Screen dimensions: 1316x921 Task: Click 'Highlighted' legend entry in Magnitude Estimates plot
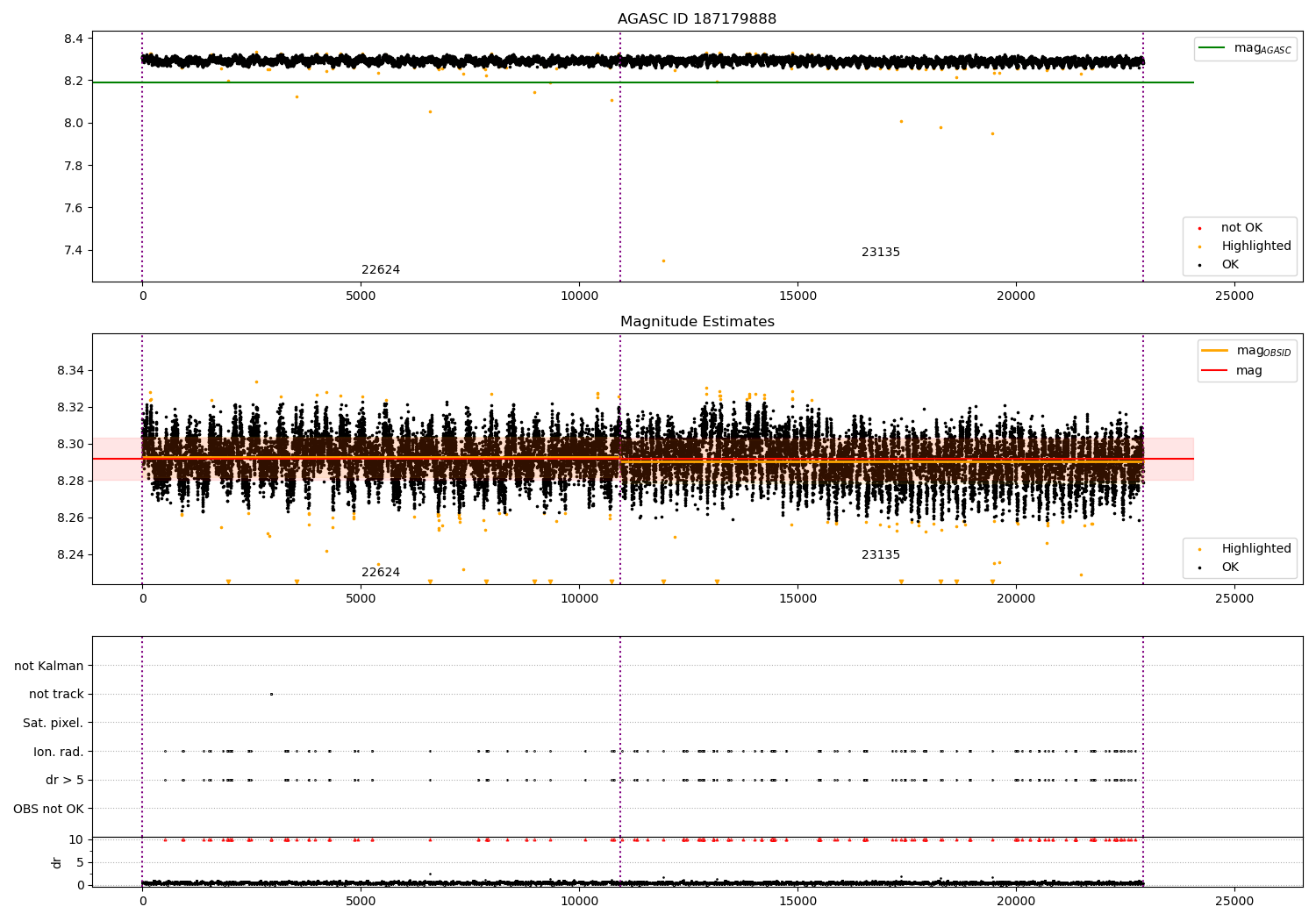click(x=1255, y=549)
